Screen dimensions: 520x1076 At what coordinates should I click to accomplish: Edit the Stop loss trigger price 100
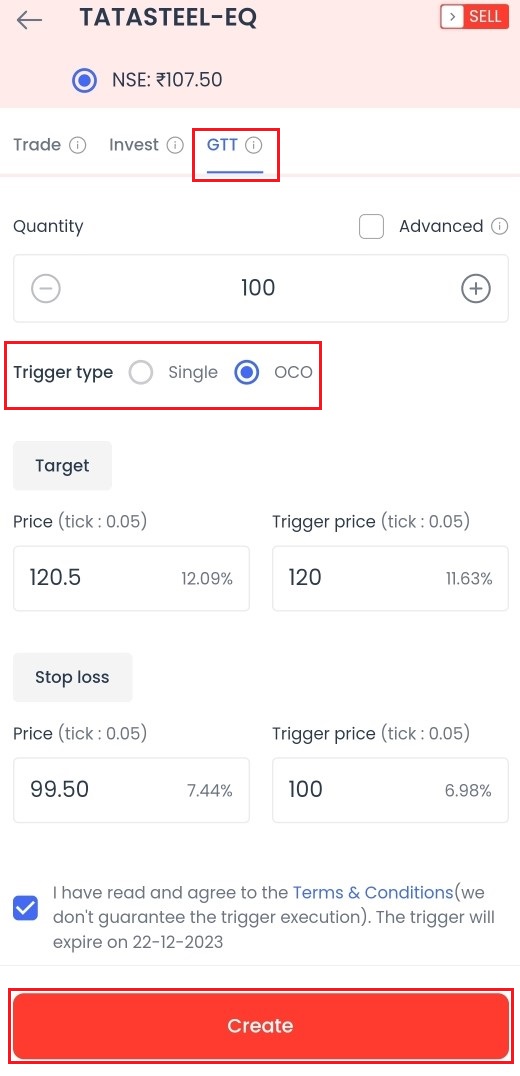390,790
